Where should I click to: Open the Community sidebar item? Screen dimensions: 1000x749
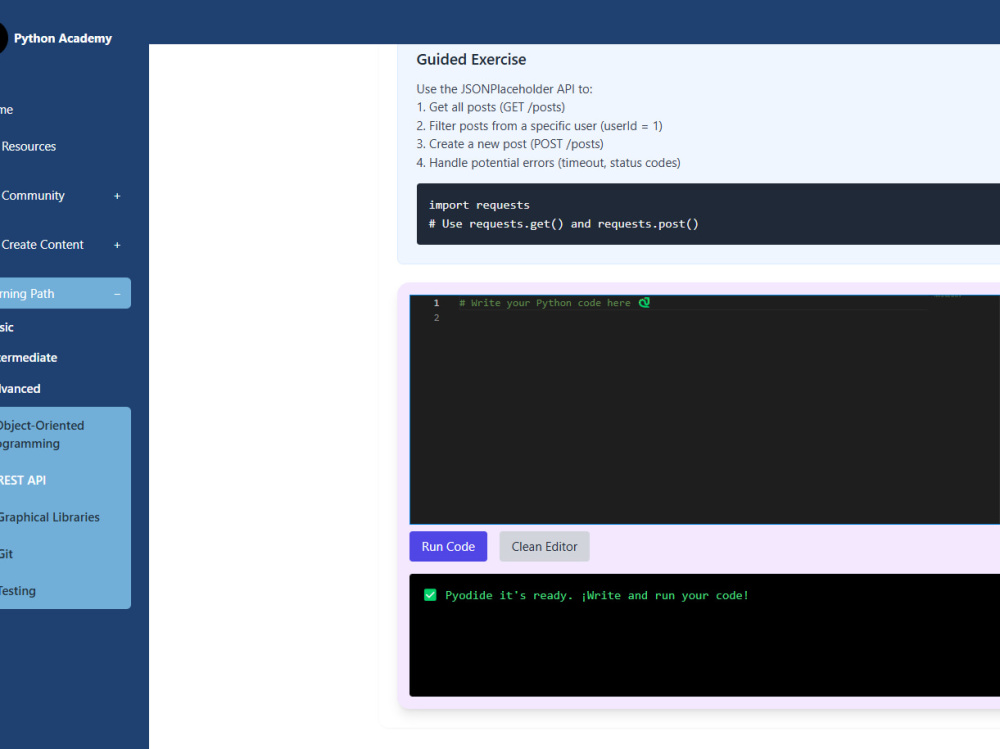33,196
